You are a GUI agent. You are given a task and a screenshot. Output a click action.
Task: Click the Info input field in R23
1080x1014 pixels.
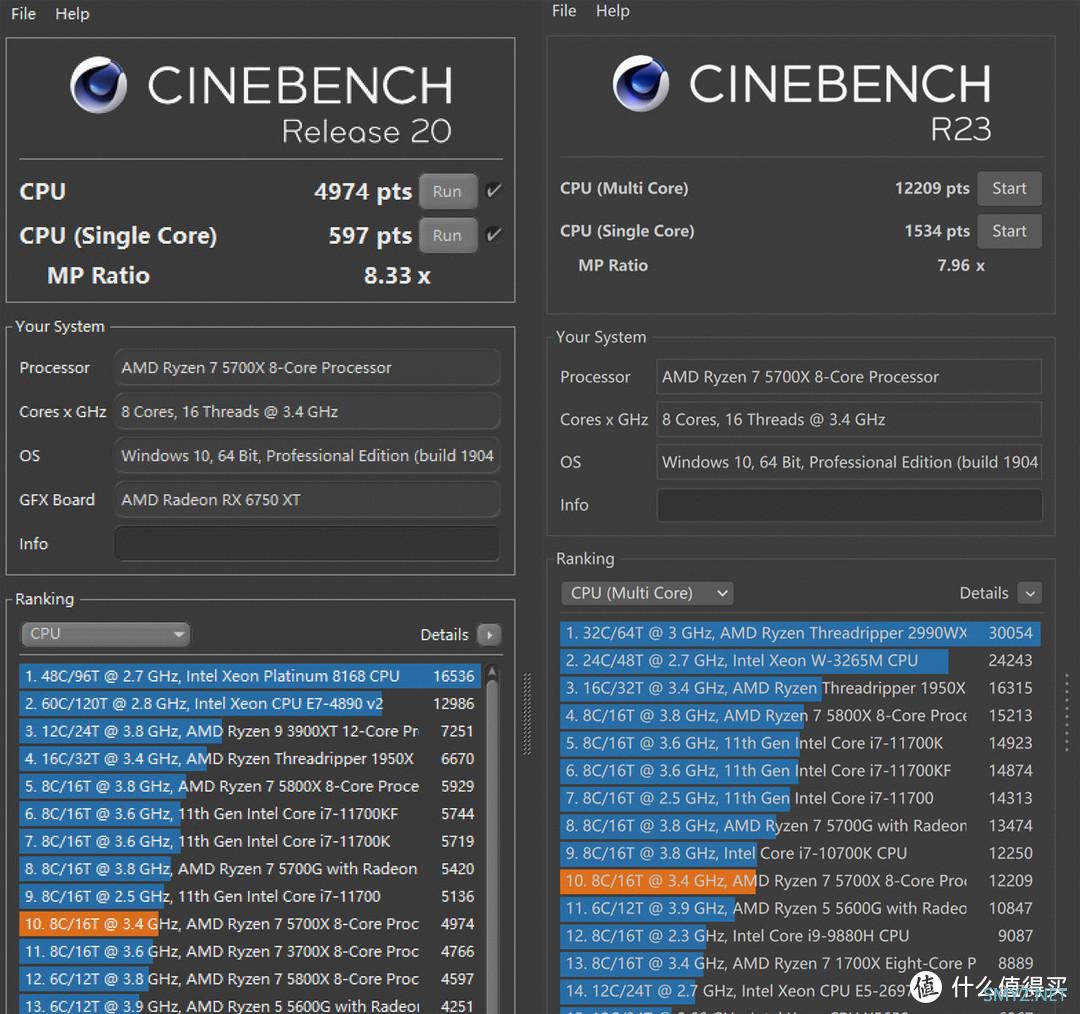coord(849,505)
